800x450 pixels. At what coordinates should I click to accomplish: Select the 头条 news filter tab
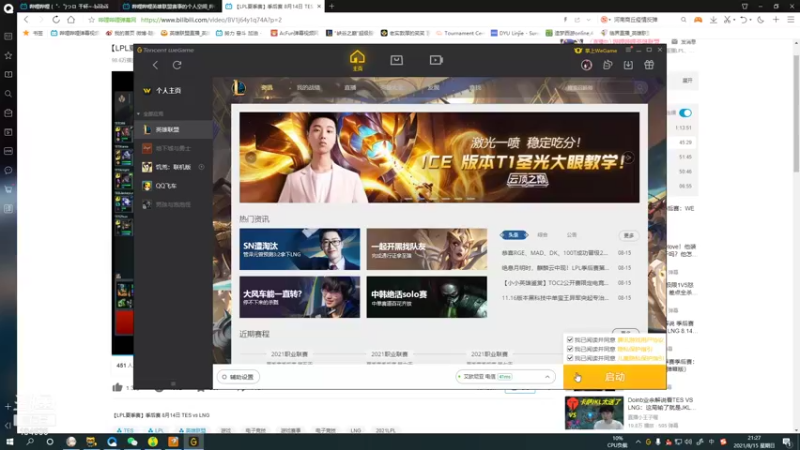[x=513, y=235]
